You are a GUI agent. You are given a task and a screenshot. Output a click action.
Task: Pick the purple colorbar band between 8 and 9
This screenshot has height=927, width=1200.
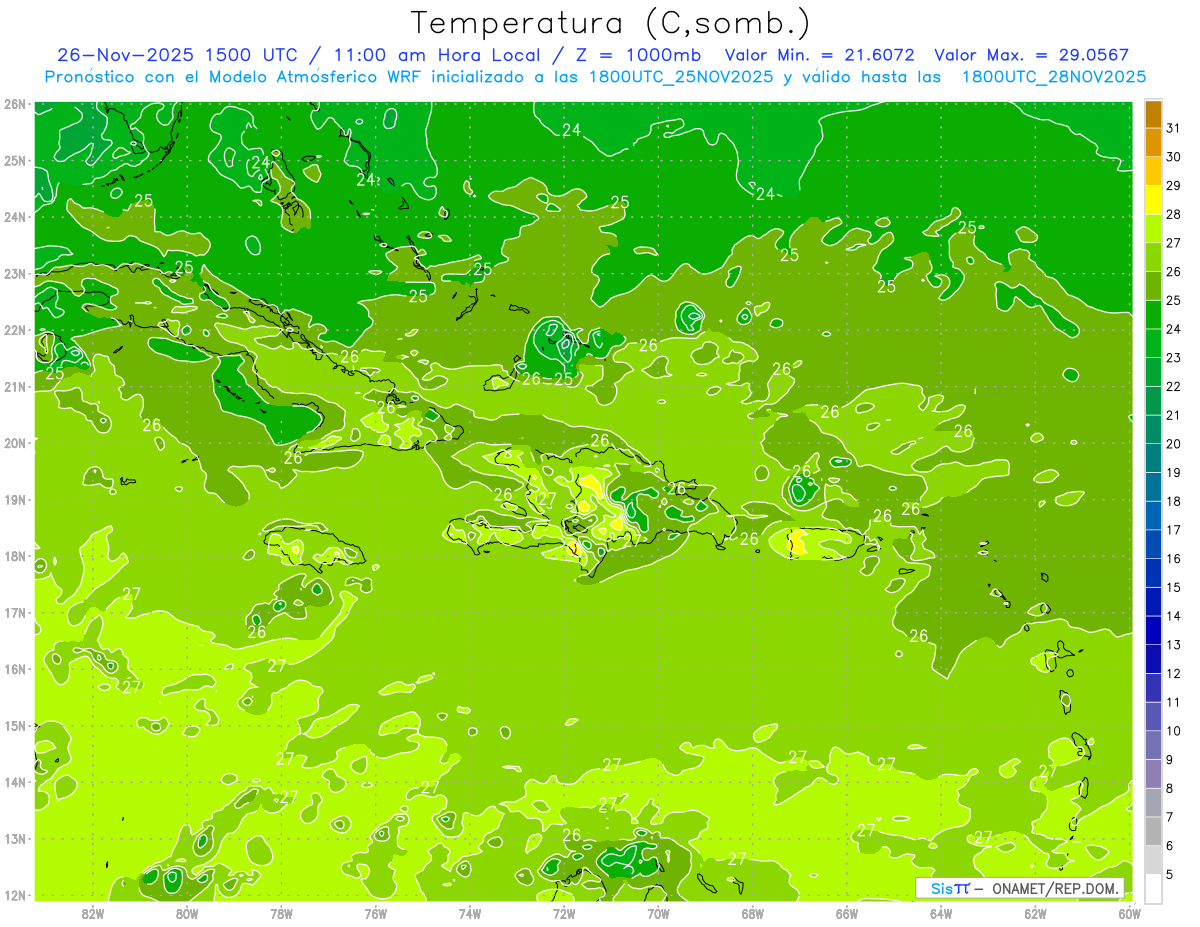pyautogui.click(x=1153, y=774)
